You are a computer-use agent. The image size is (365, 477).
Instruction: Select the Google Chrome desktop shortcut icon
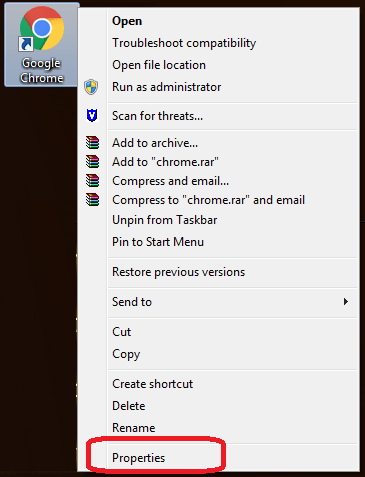point(42,45)
